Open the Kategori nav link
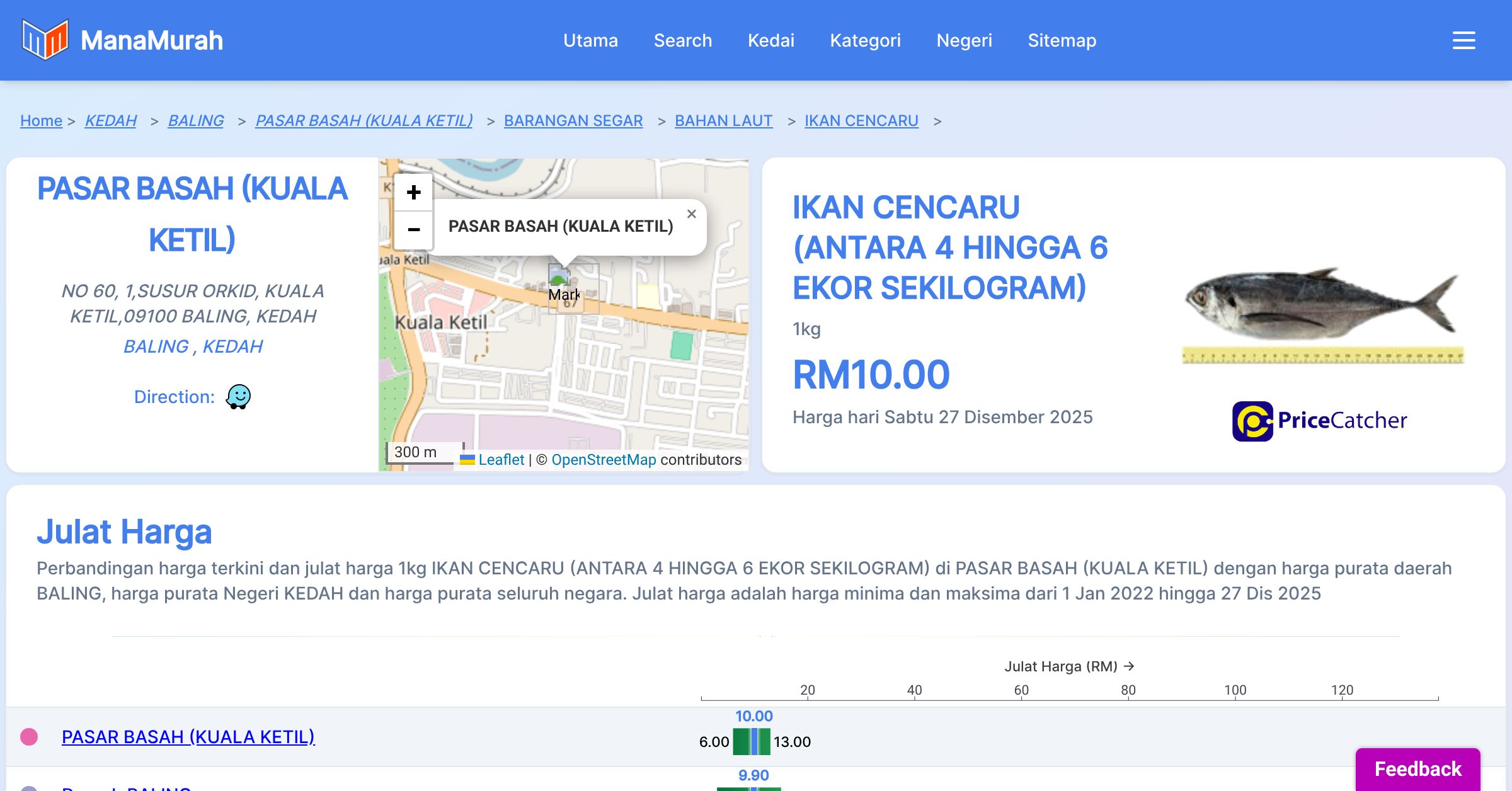Image resolution: width=1512 pixels, height=791 pixels. point(865,40)
